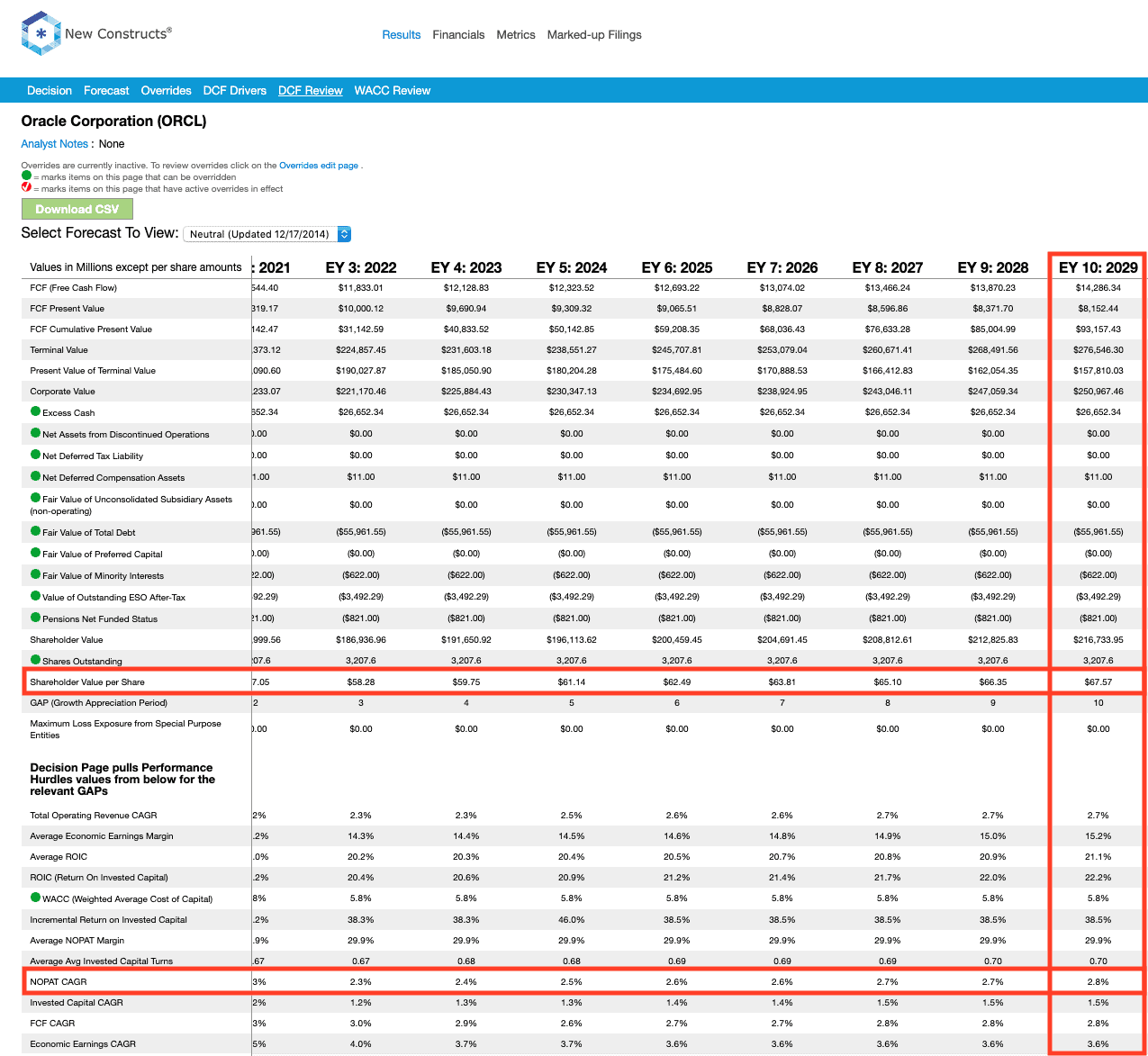Switch to the WACC Review tab

[393, 91]
